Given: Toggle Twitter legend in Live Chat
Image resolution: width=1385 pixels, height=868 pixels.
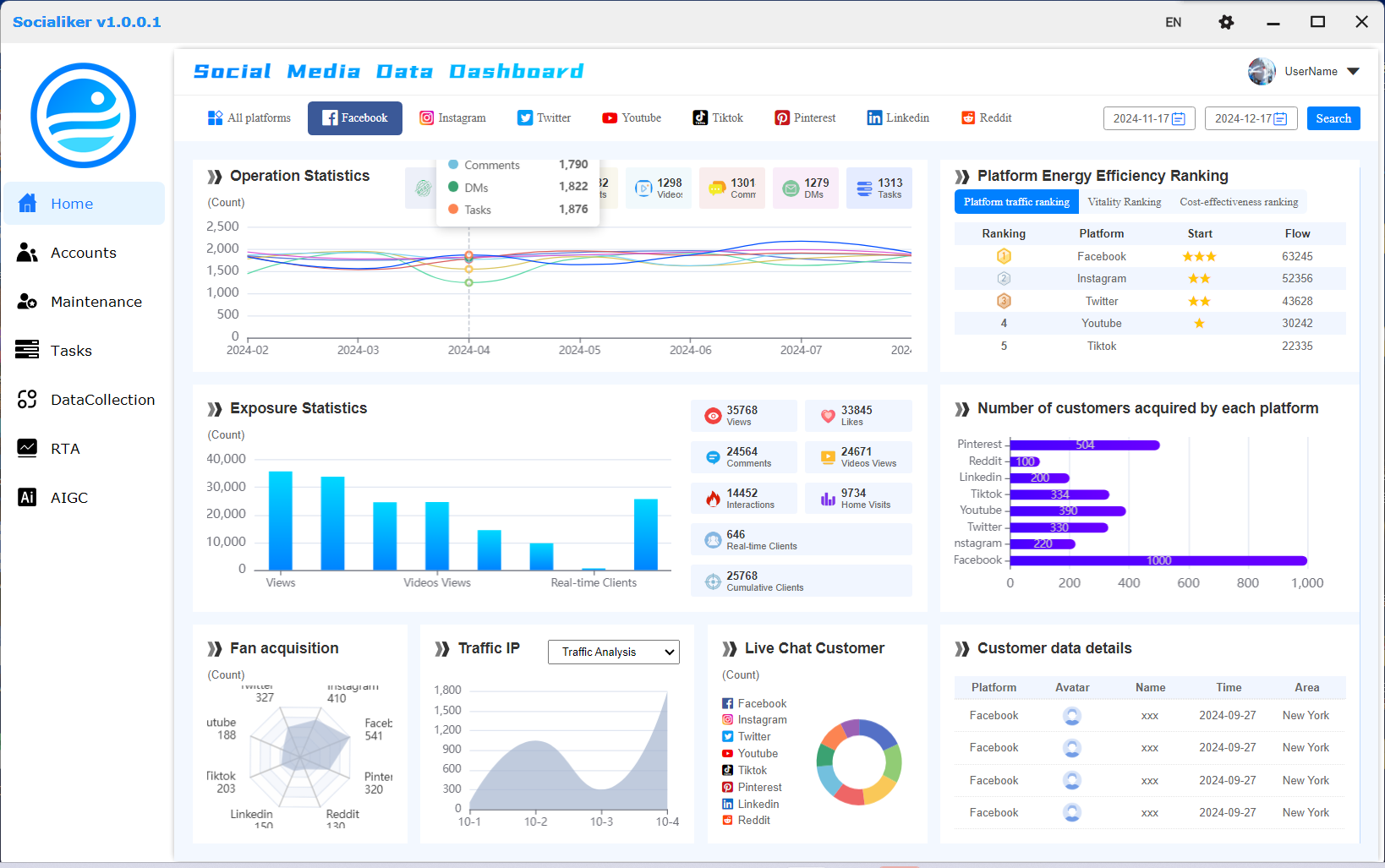Looking at the screenshot, I should pyautogui.click(x=746, y=736).
